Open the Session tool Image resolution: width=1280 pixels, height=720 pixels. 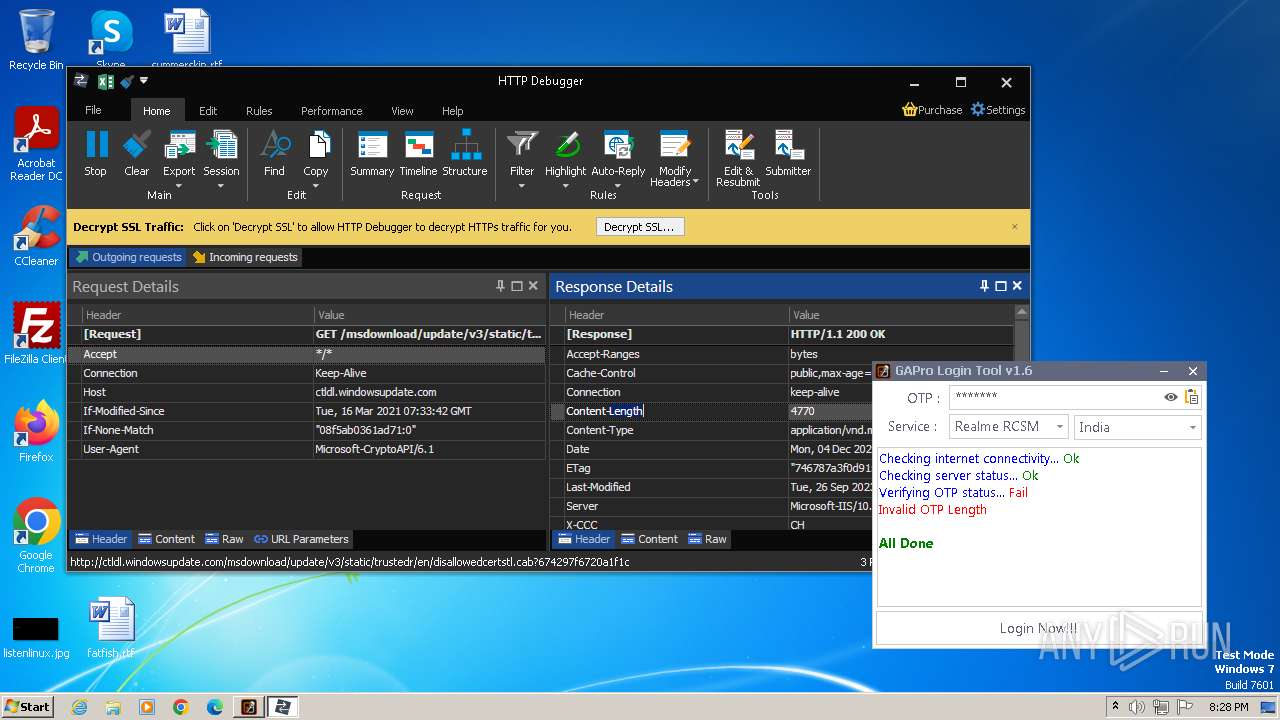click(221, 146)
